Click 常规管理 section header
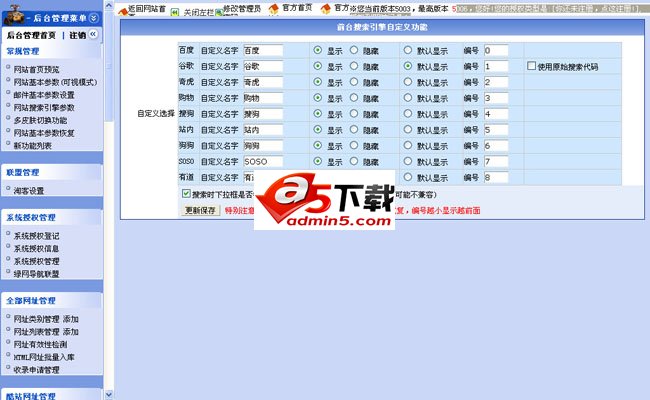The image size is (650, 400). pos(23,51)
